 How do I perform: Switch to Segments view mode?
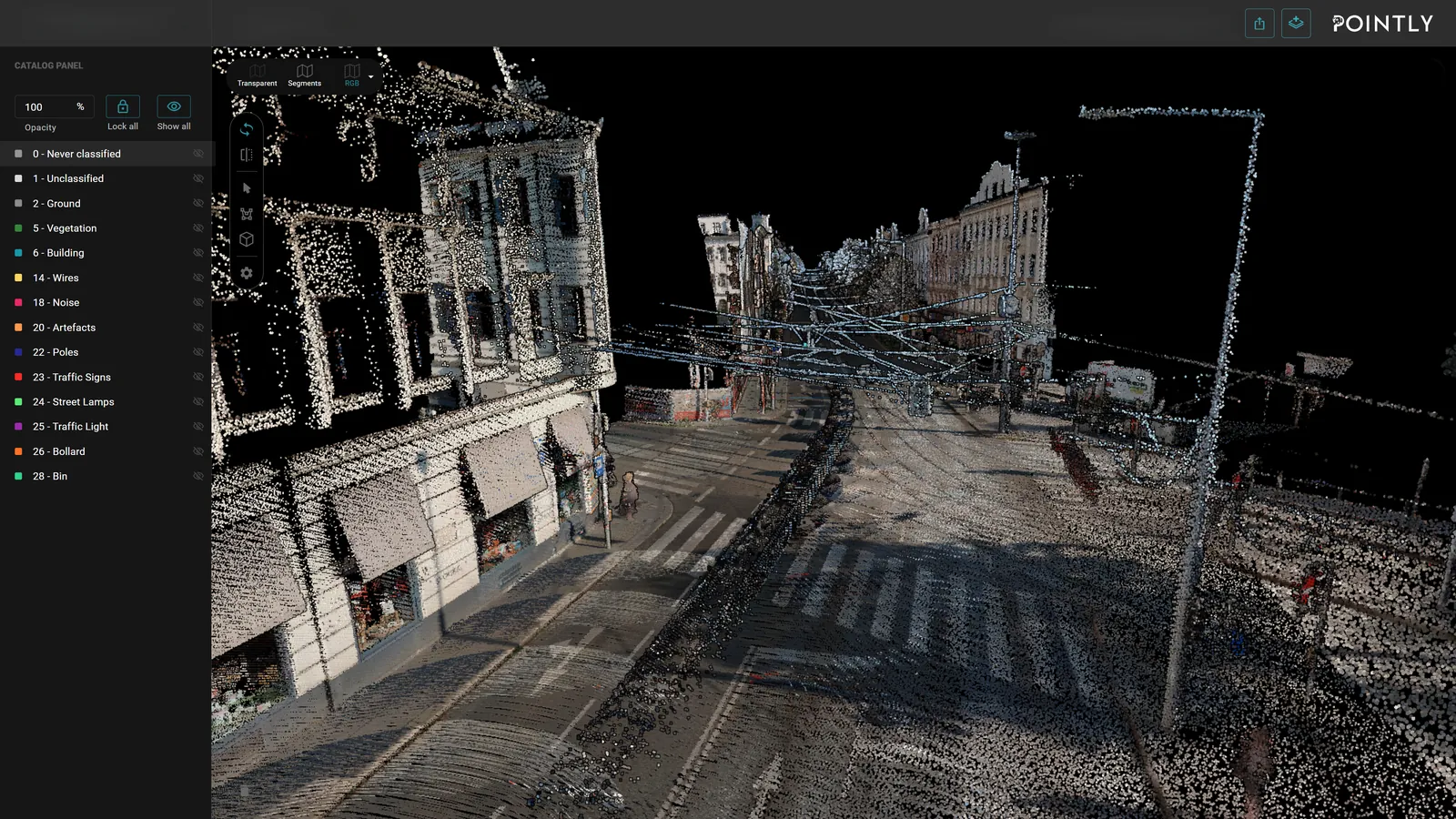click(305, 76)
